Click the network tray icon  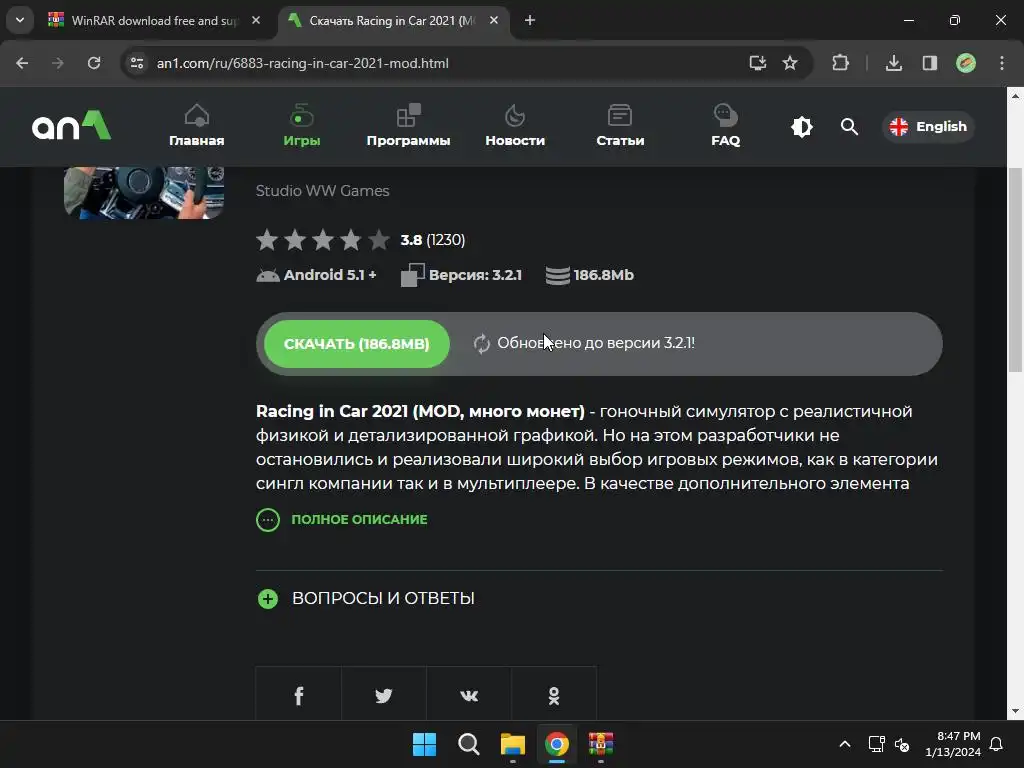pos(876,744)
